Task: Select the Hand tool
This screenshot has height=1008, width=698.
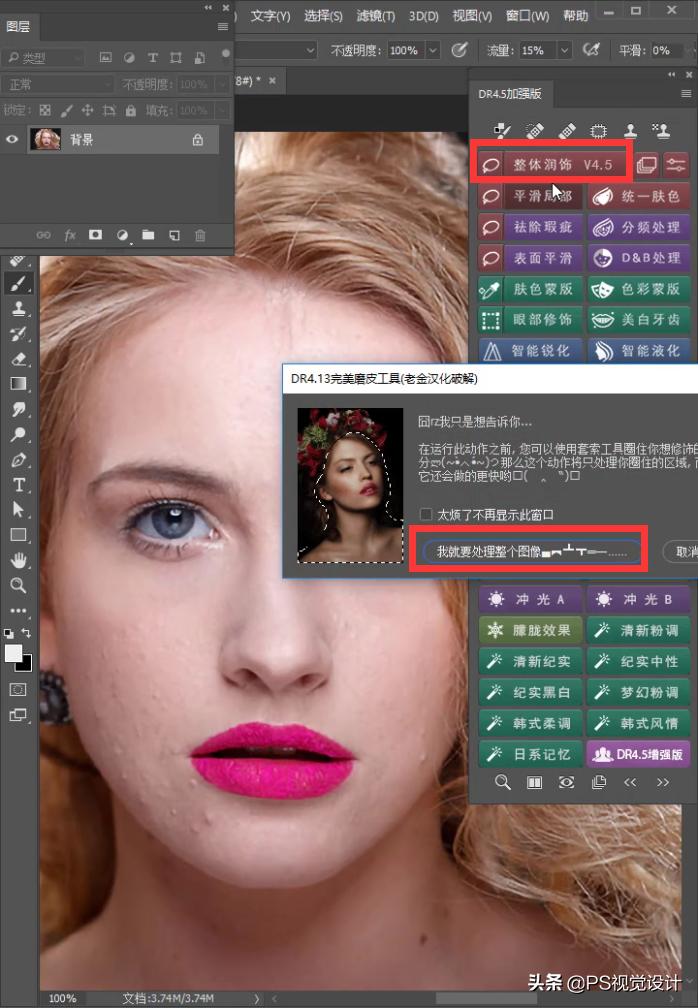Action: [18, 560]
